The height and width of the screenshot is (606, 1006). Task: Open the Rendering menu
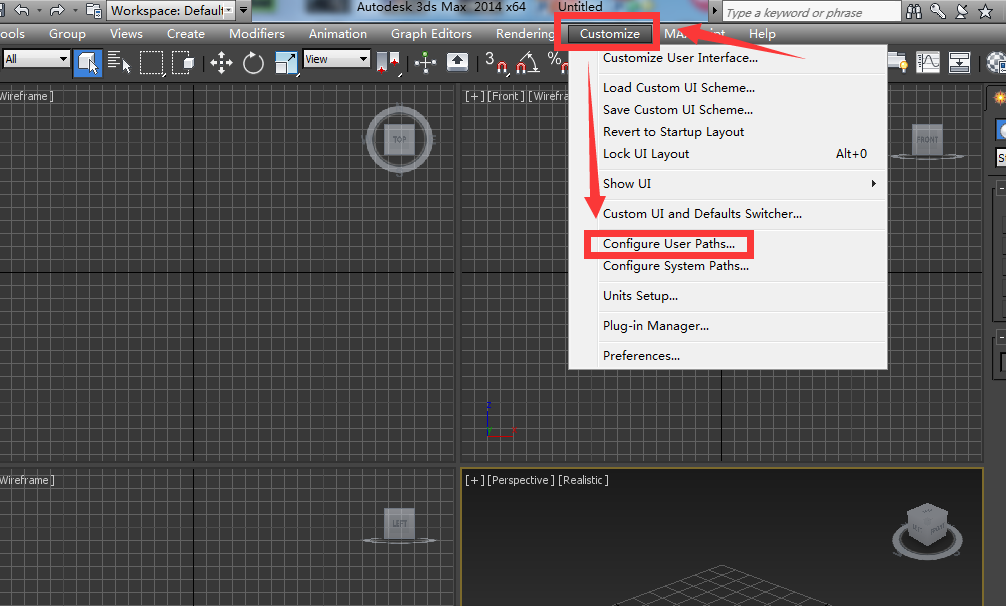point(524,34)
